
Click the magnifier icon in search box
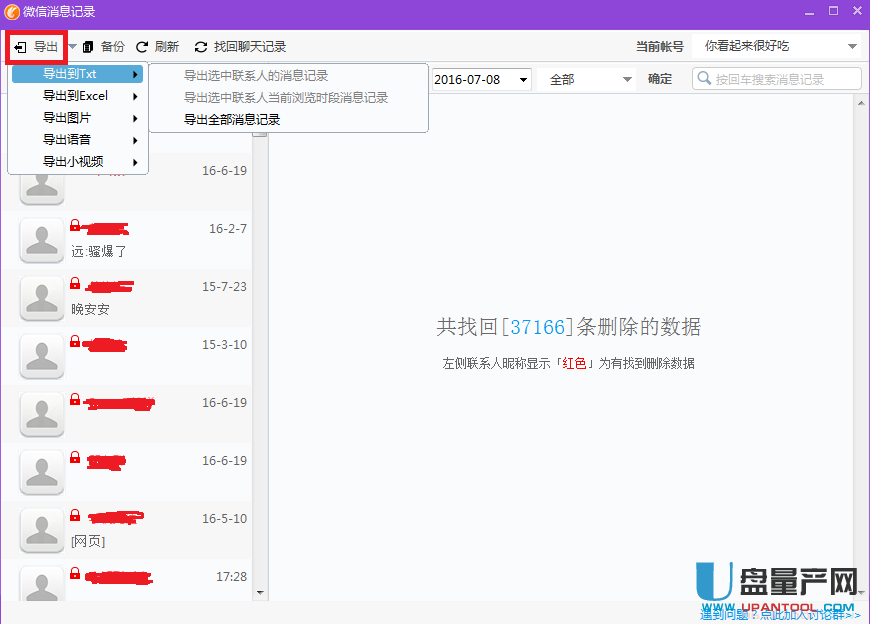(704, 79)
